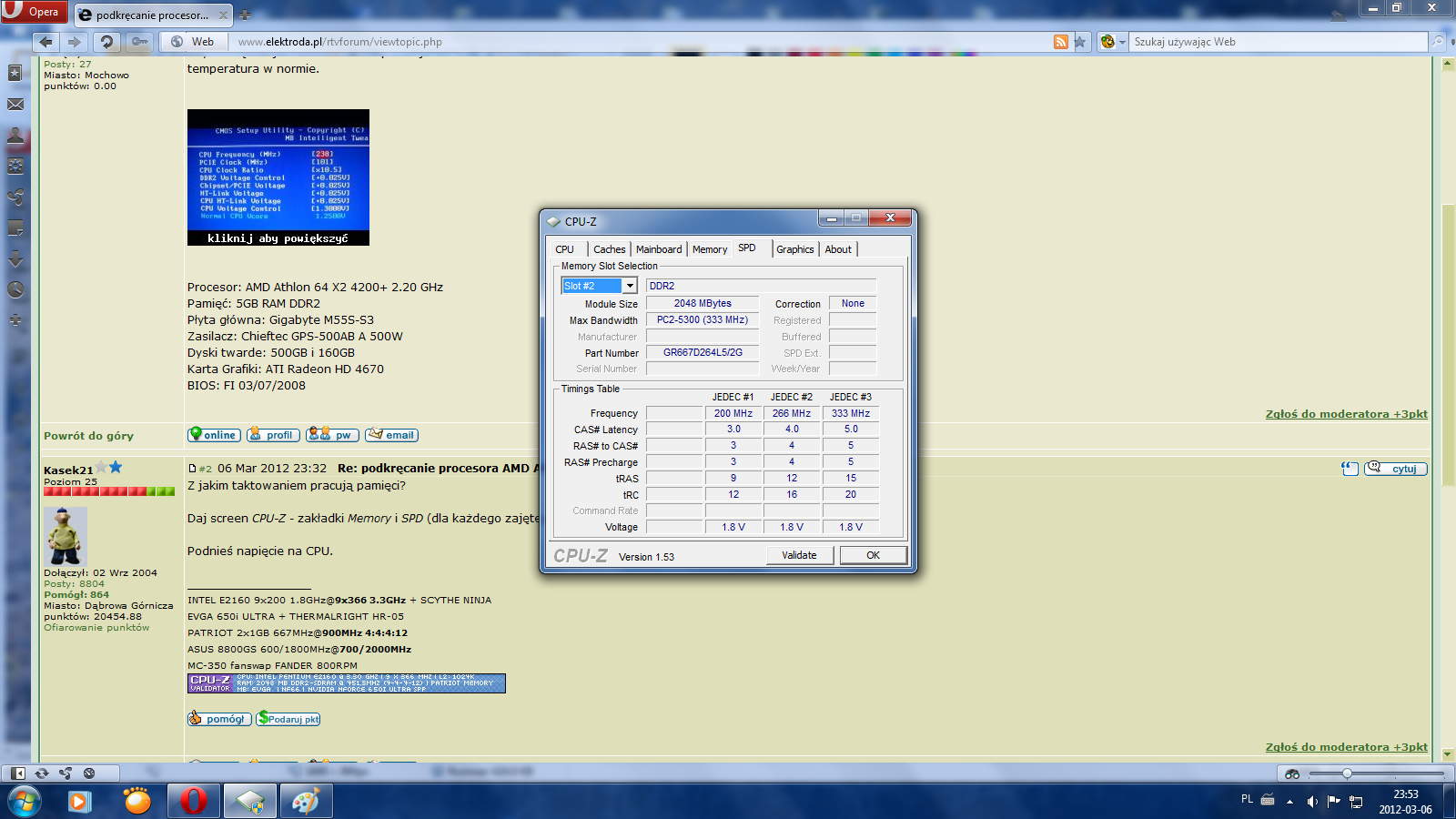Go back using the Opera back arrow
This screenshot has width=1456, height=819.
tap(45, 42)
